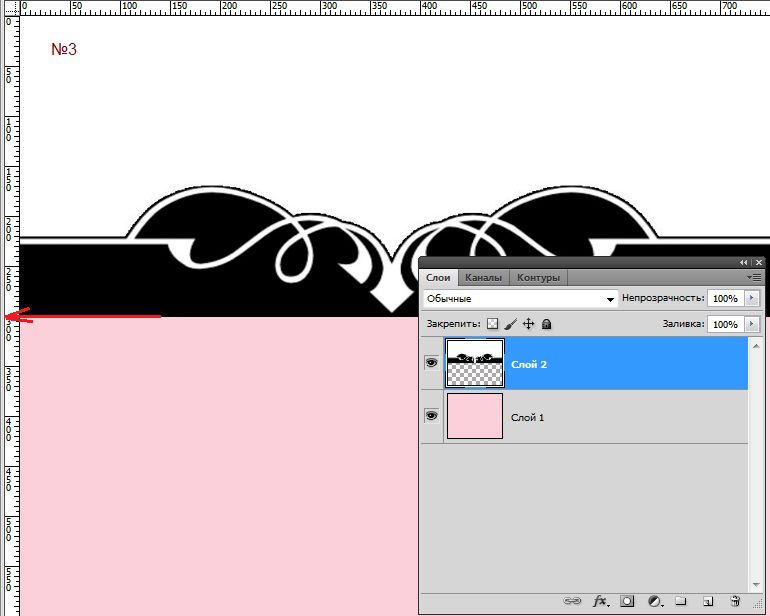
Task: Expand the Заливка fill slider arrow
Action: (x=752, y=324)
